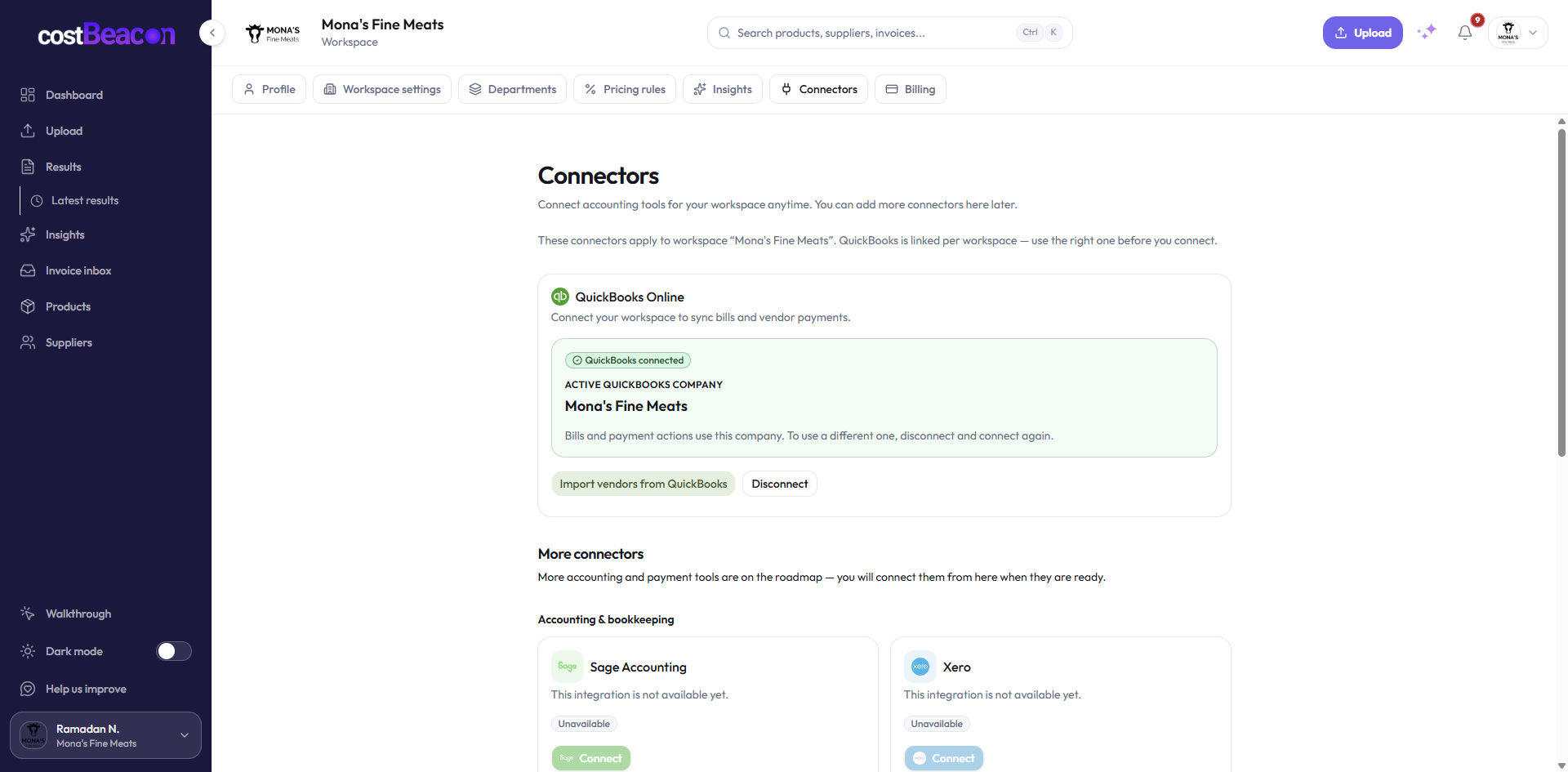Open Insights in the sidebar

click(x=105, y=234)
